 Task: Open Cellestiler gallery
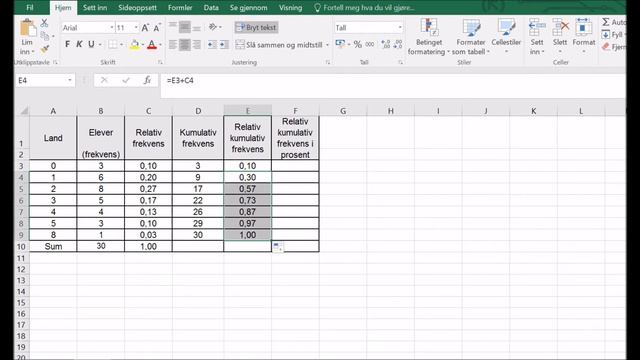click(x=506, y=37)
